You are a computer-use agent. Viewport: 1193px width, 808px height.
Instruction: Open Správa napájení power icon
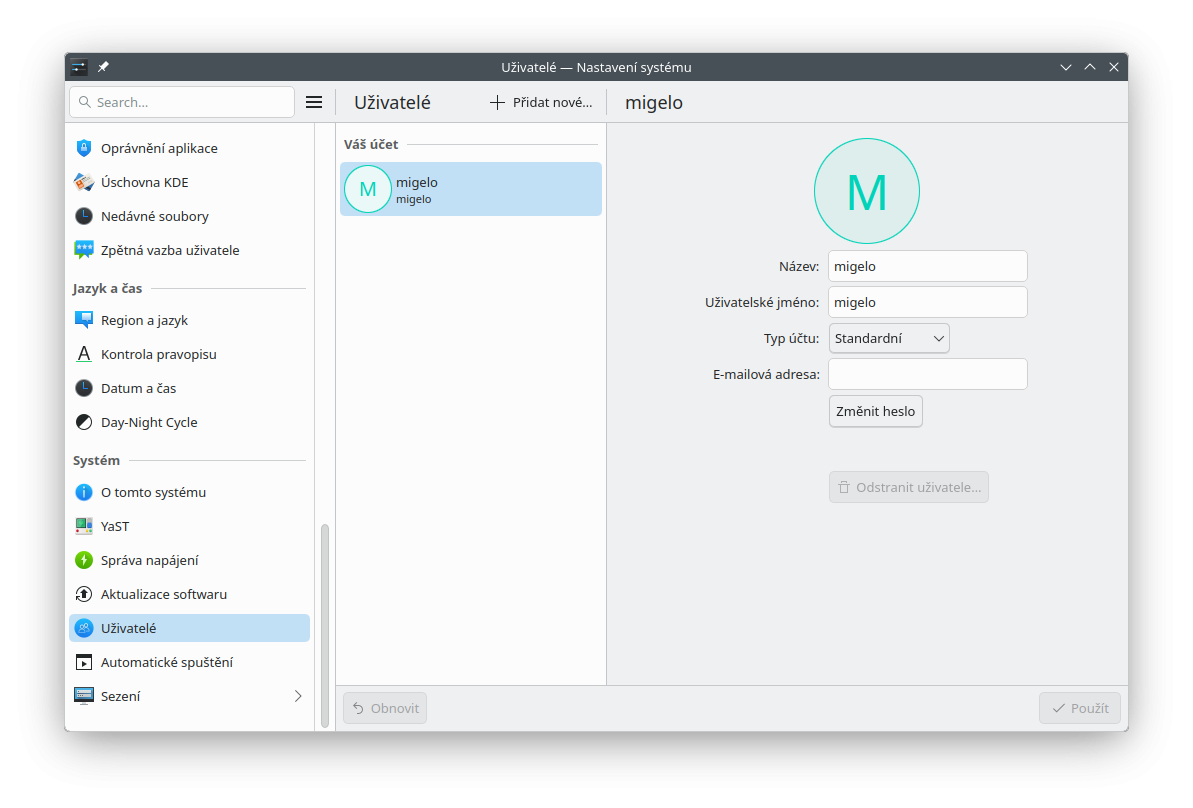tap(84, 560)
